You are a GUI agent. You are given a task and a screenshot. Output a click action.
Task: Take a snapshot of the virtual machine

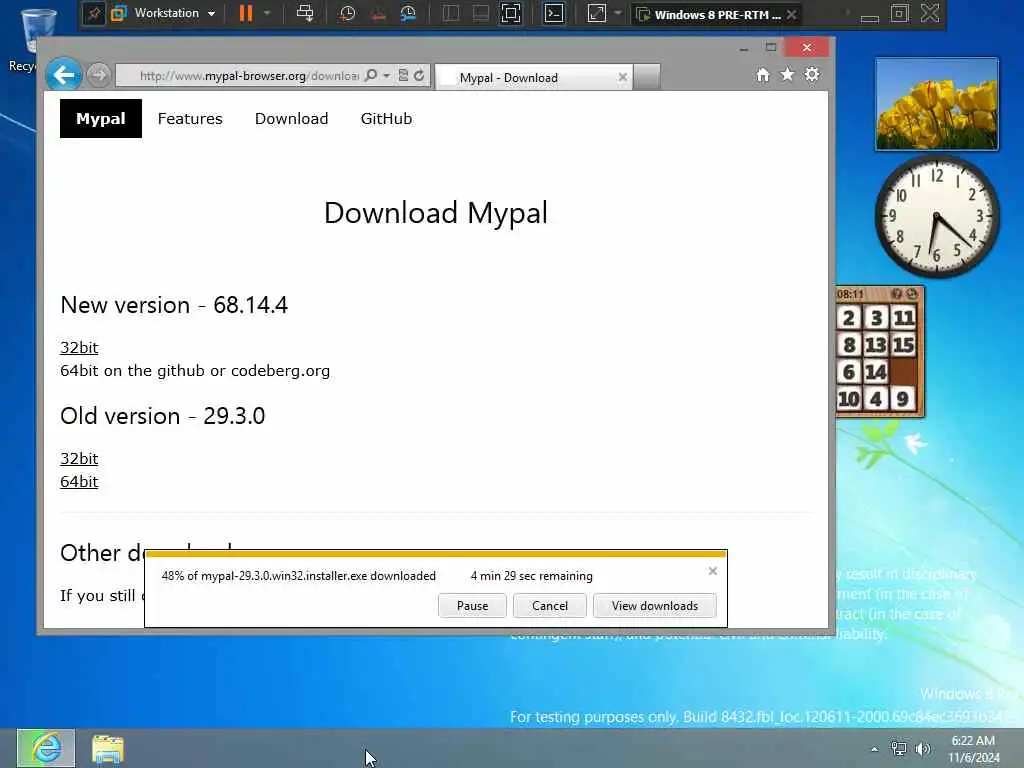click(347, 13)
